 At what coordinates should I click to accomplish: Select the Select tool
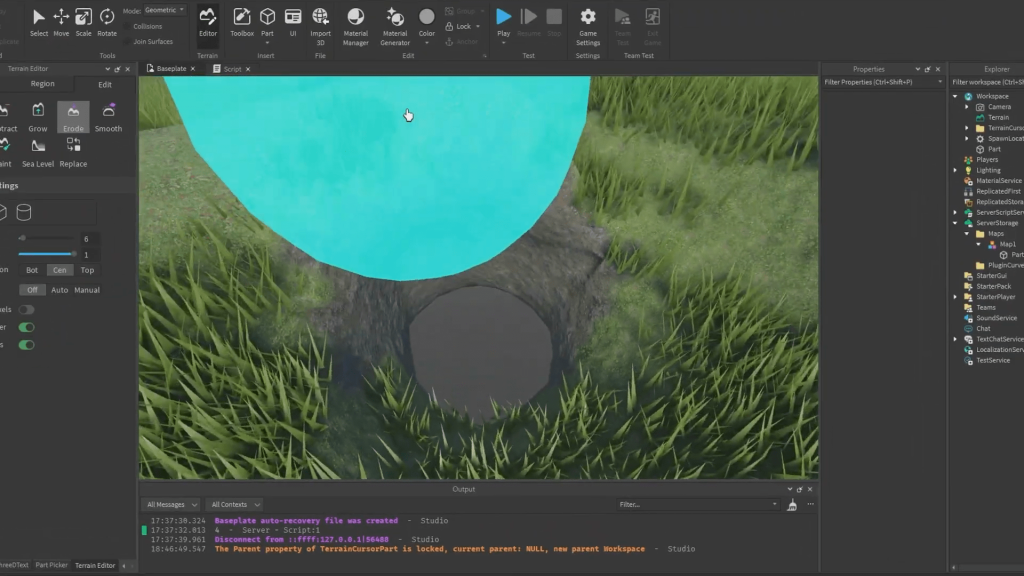[x=39, y=22]
